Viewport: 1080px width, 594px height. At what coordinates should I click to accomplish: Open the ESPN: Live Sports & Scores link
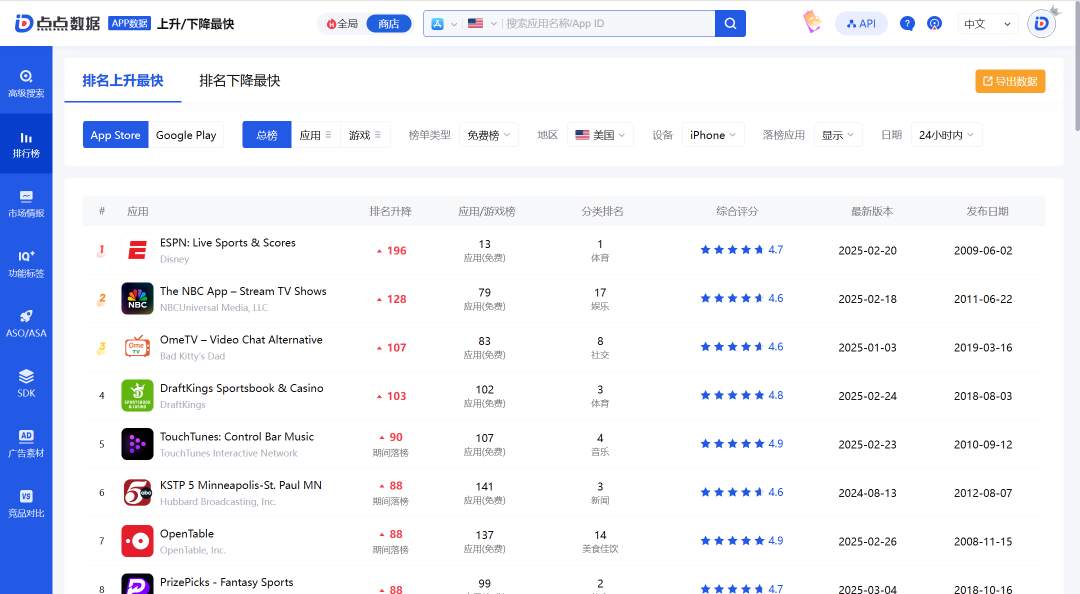228,243
